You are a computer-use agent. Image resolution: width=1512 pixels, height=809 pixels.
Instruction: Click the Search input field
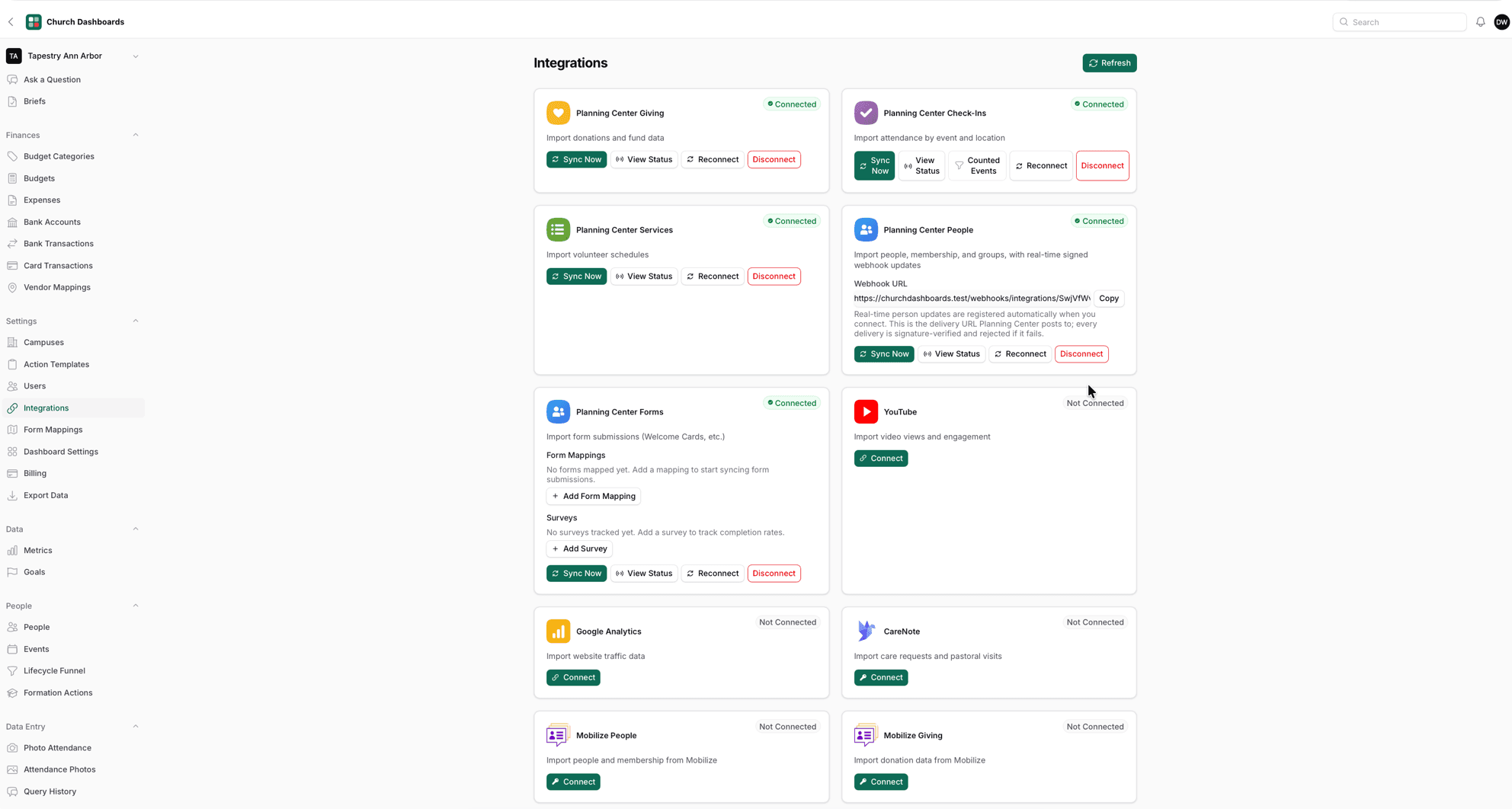(1399, 22)
